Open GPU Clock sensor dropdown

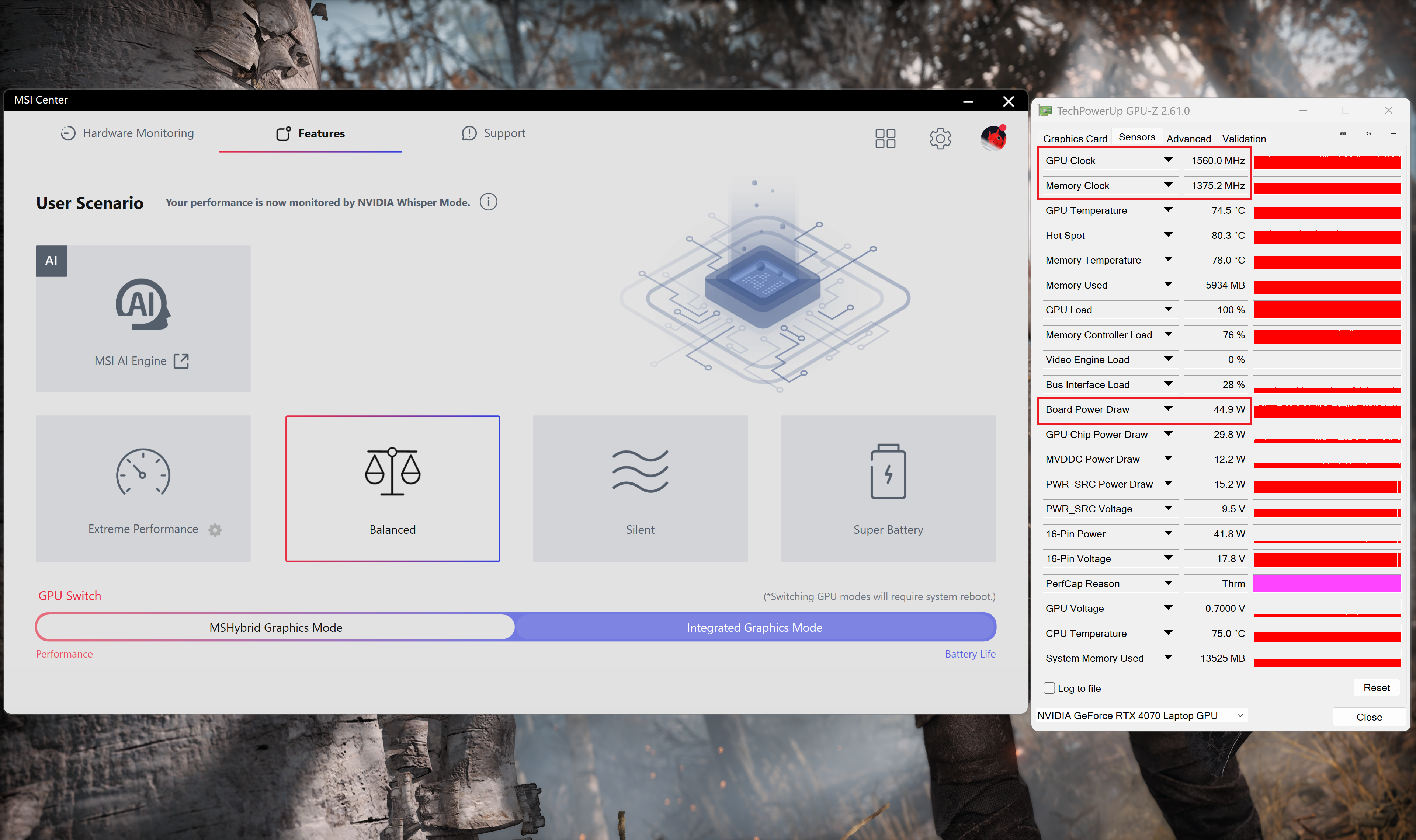(1168, 160)
